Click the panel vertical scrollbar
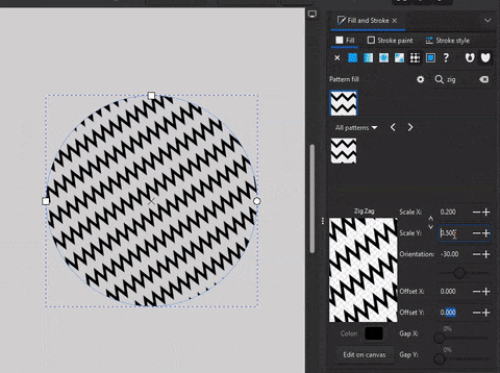500x373 pixels. 312,199
